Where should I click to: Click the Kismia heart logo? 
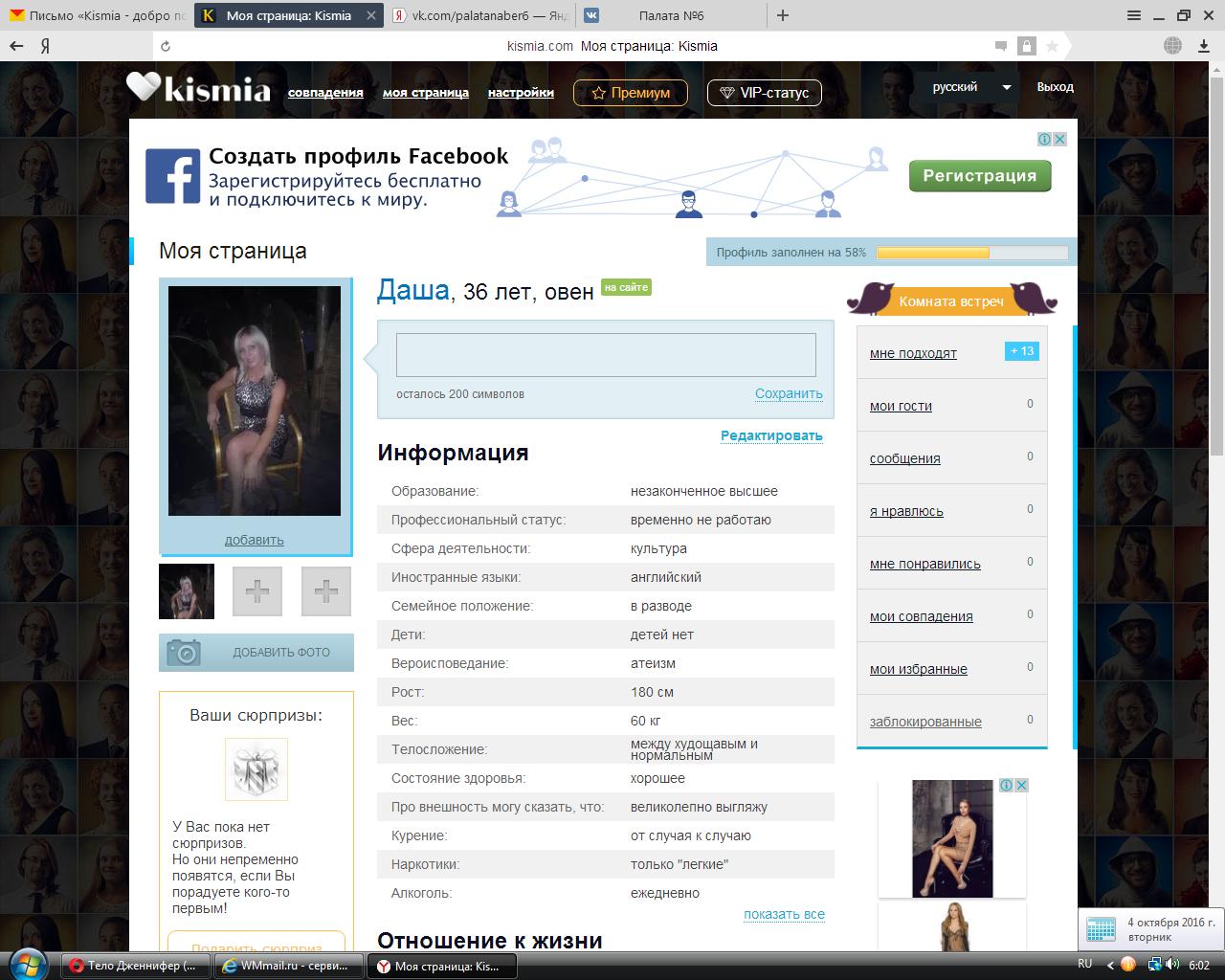pyautogui.click(x=145, y=86)
